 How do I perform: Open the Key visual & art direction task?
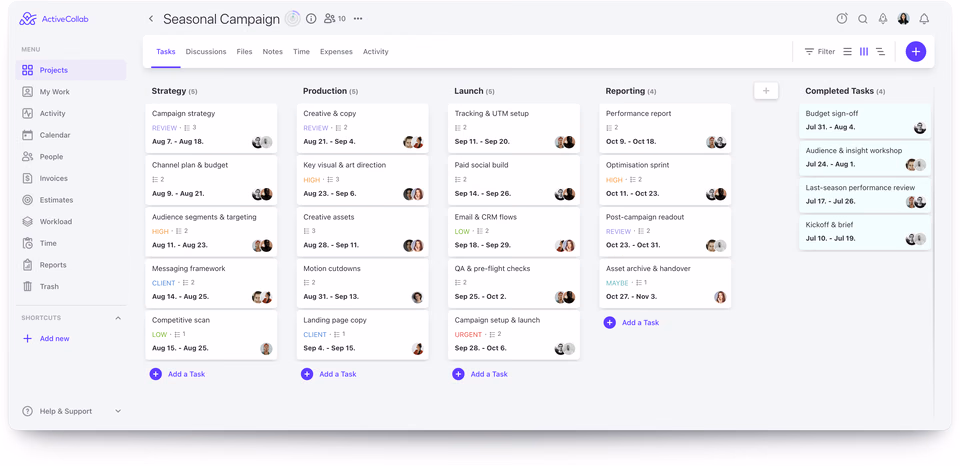click(362, 180)
